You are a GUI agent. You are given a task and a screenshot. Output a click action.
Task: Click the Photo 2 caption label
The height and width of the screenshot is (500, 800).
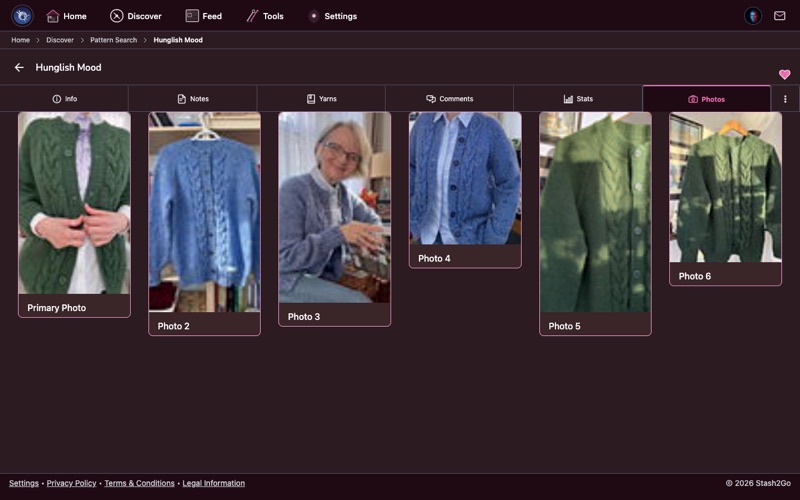point(173,326)
